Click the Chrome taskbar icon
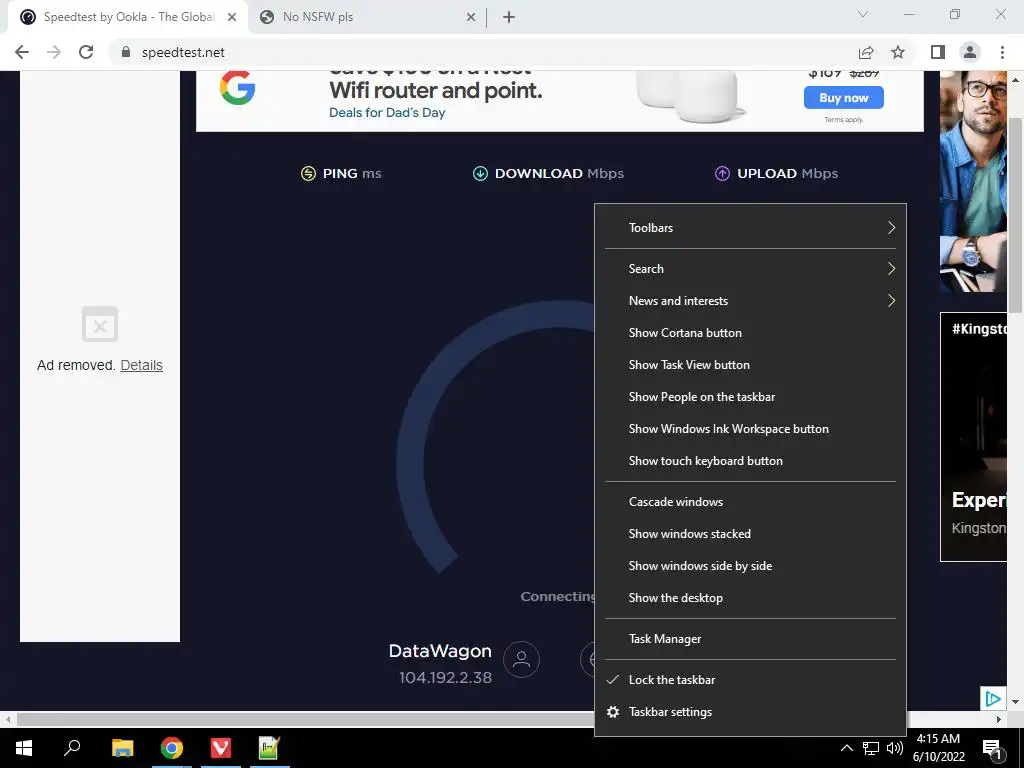 tap(172, 748)
